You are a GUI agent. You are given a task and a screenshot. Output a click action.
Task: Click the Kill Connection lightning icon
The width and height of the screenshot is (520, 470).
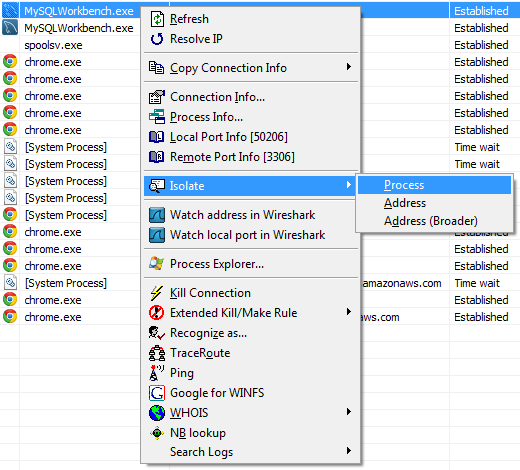pos(156,293)
